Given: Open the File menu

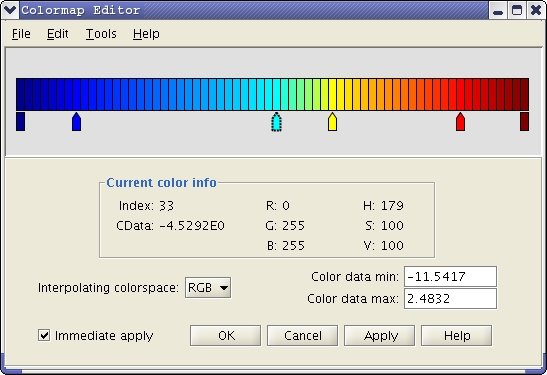Looking at the screenshot, I should (x=21, y=34).
